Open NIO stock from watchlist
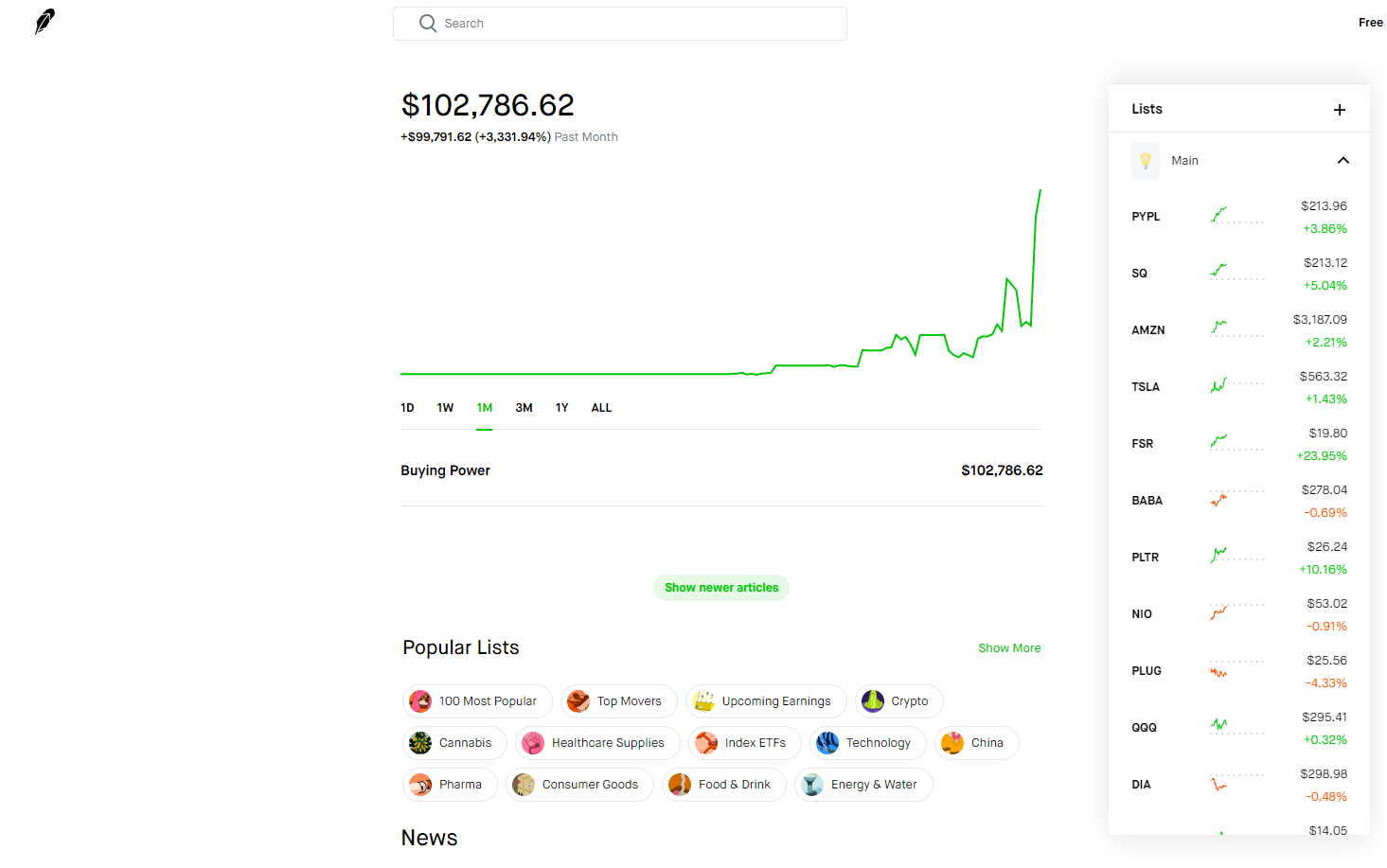The image size is (1387, 868). coord(1239,614)
